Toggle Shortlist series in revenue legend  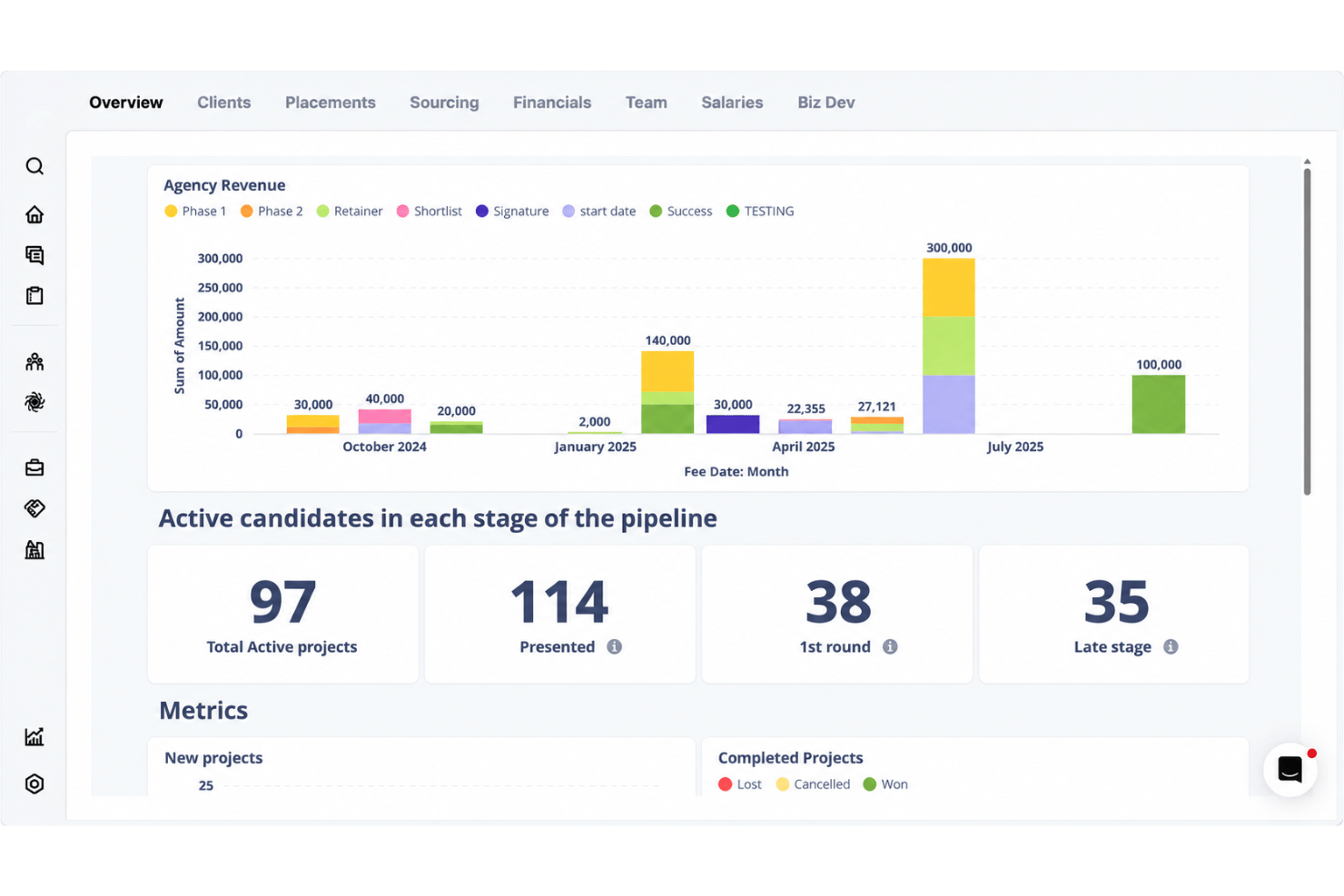(430, 211)
